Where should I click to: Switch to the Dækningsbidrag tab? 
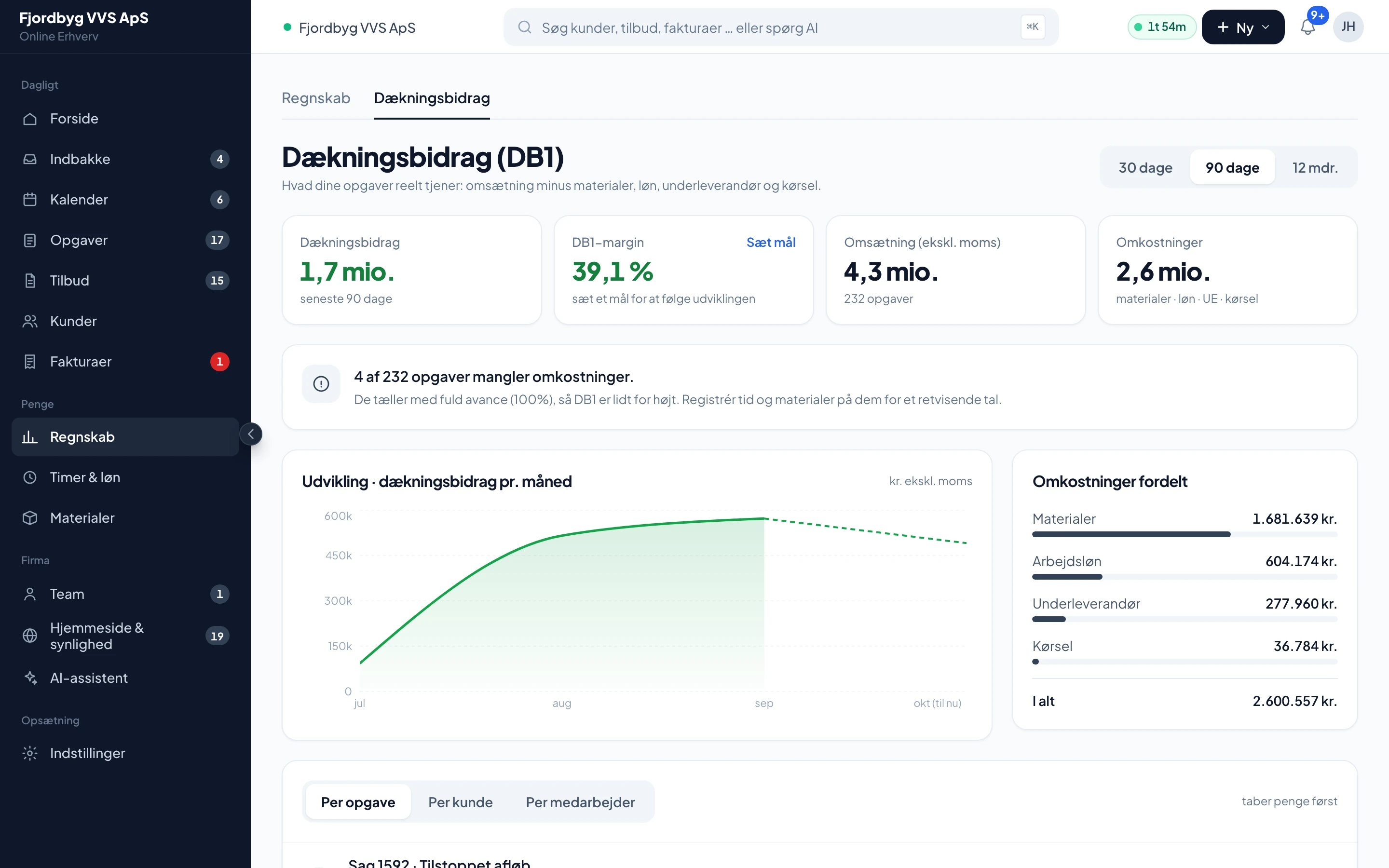[432, 98]
